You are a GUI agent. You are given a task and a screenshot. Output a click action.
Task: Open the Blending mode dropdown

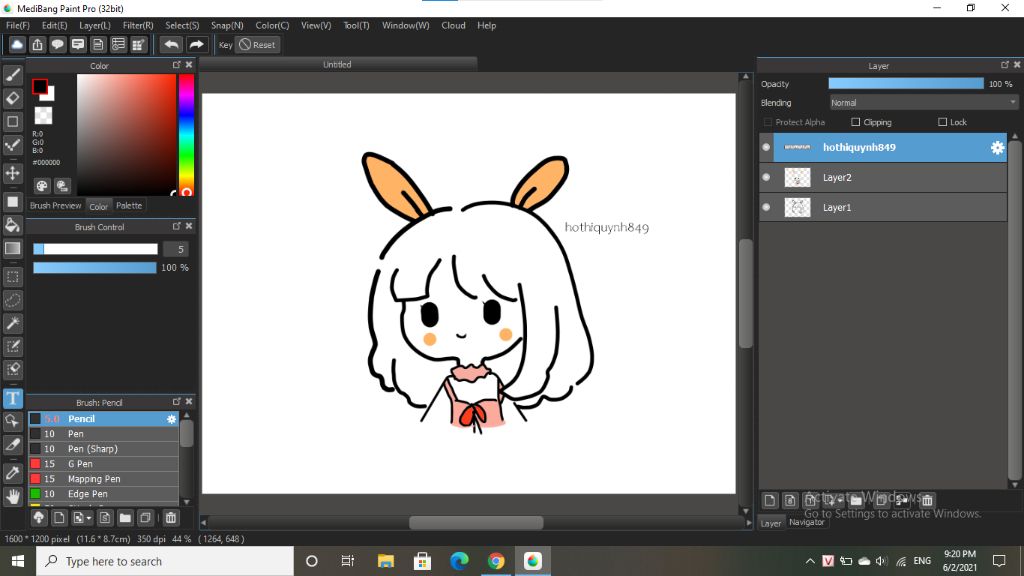(923, 103)
